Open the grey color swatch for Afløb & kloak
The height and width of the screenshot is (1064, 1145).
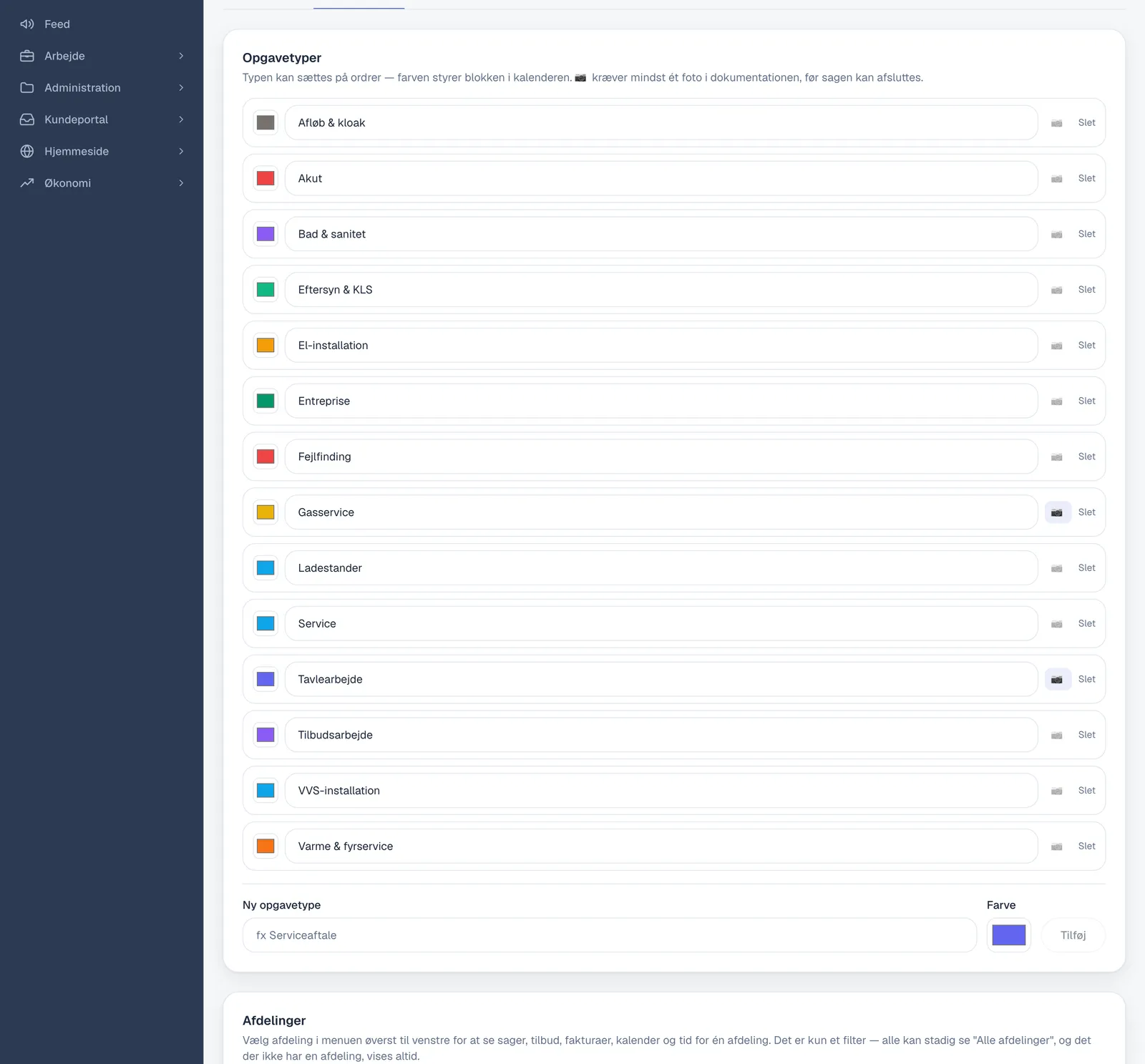point(265,123)
